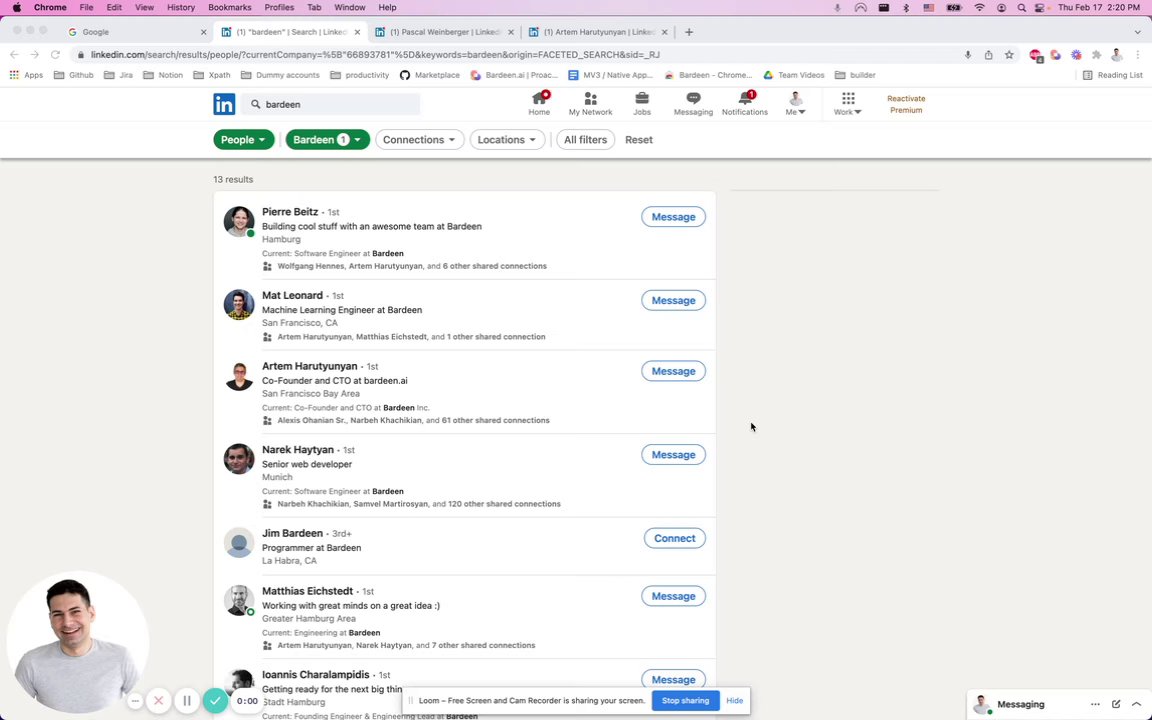Screen dimensions: 1152x720
Task: Expand the Bardeen company filter
Action: (327, 140)
